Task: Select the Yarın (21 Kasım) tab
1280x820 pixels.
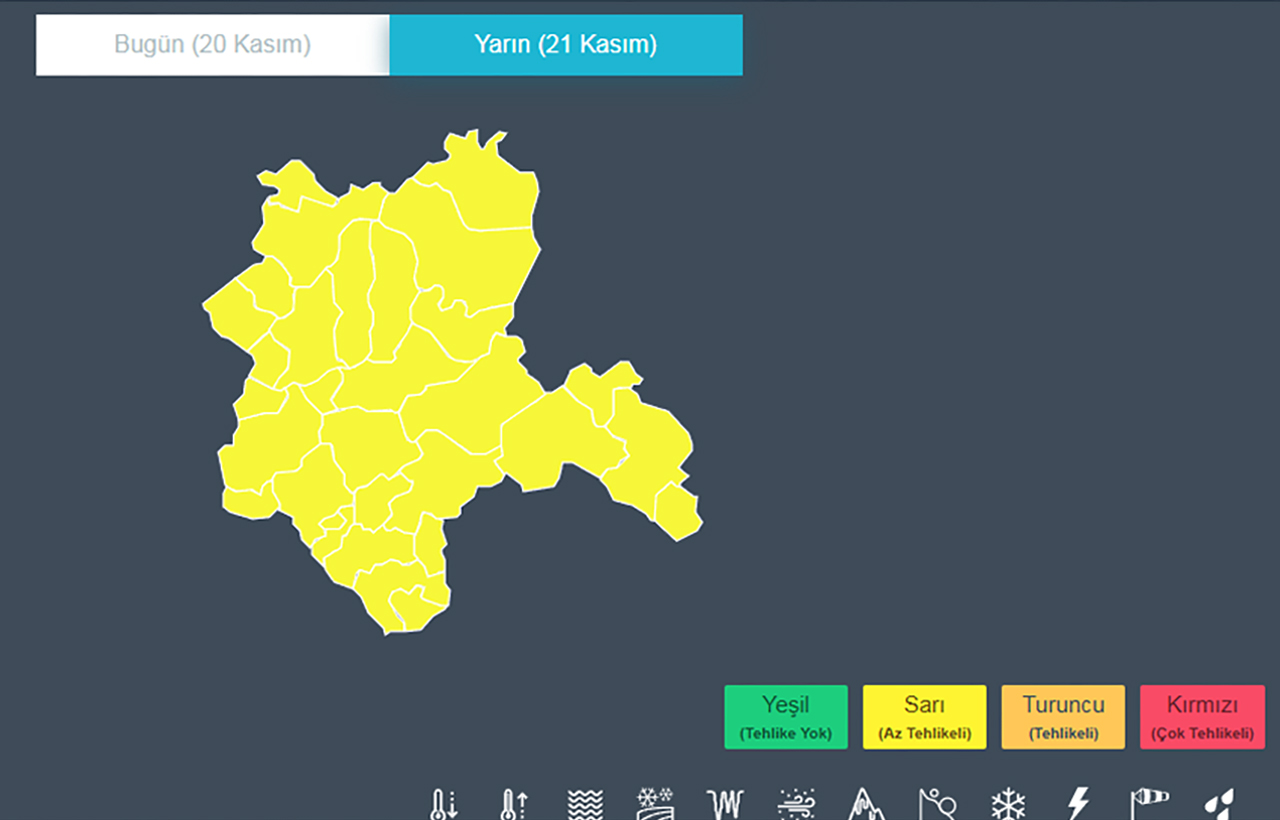Action: tap(566, 45)
